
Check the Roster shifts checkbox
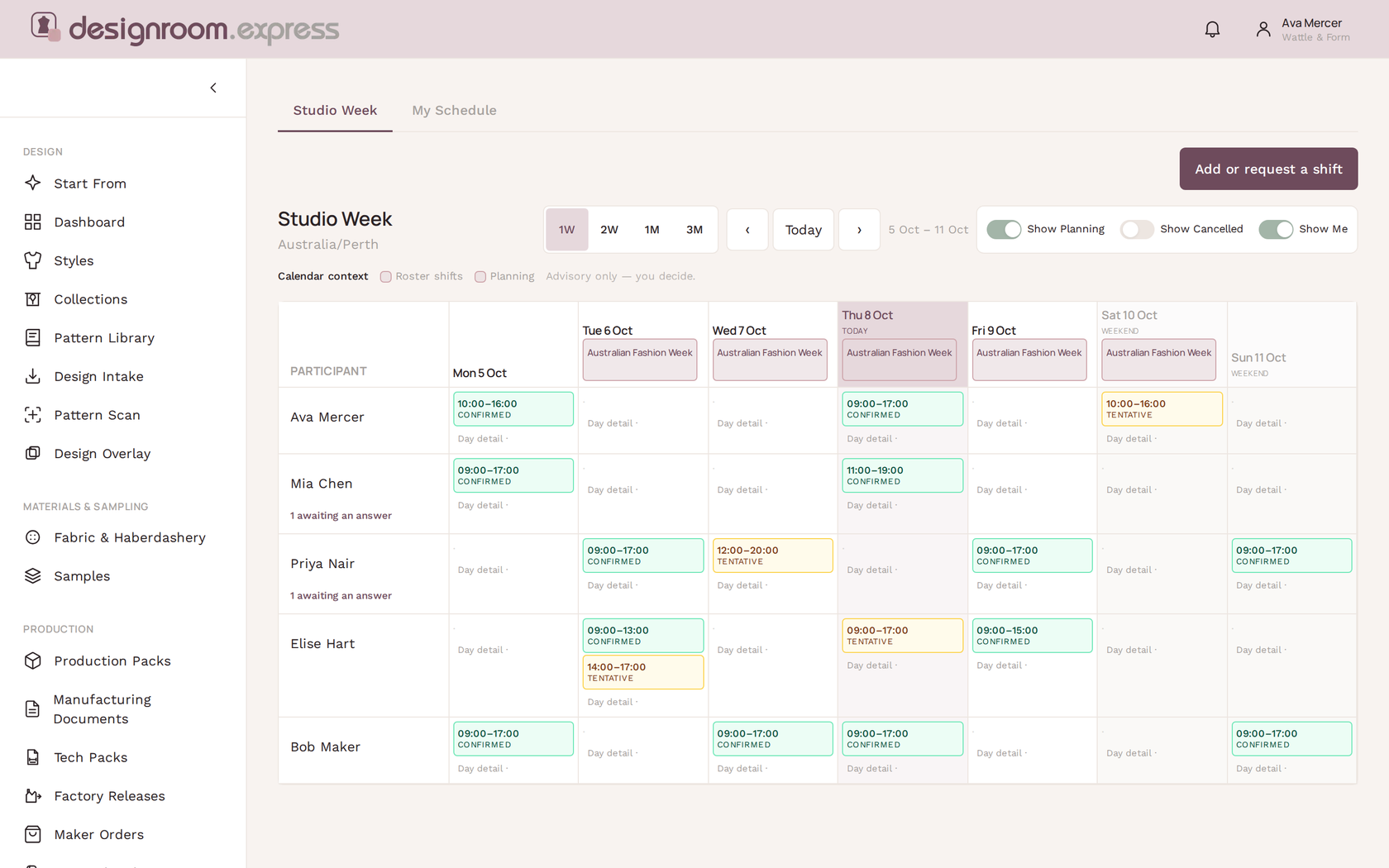tap(385, 277)
